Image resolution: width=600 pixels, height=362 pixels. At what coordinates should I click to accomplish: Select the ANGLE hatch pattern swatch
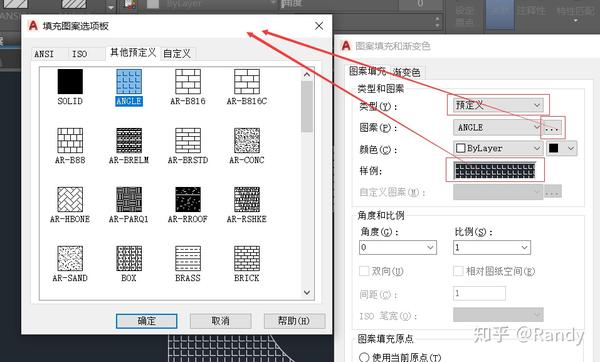coord(129,82)
